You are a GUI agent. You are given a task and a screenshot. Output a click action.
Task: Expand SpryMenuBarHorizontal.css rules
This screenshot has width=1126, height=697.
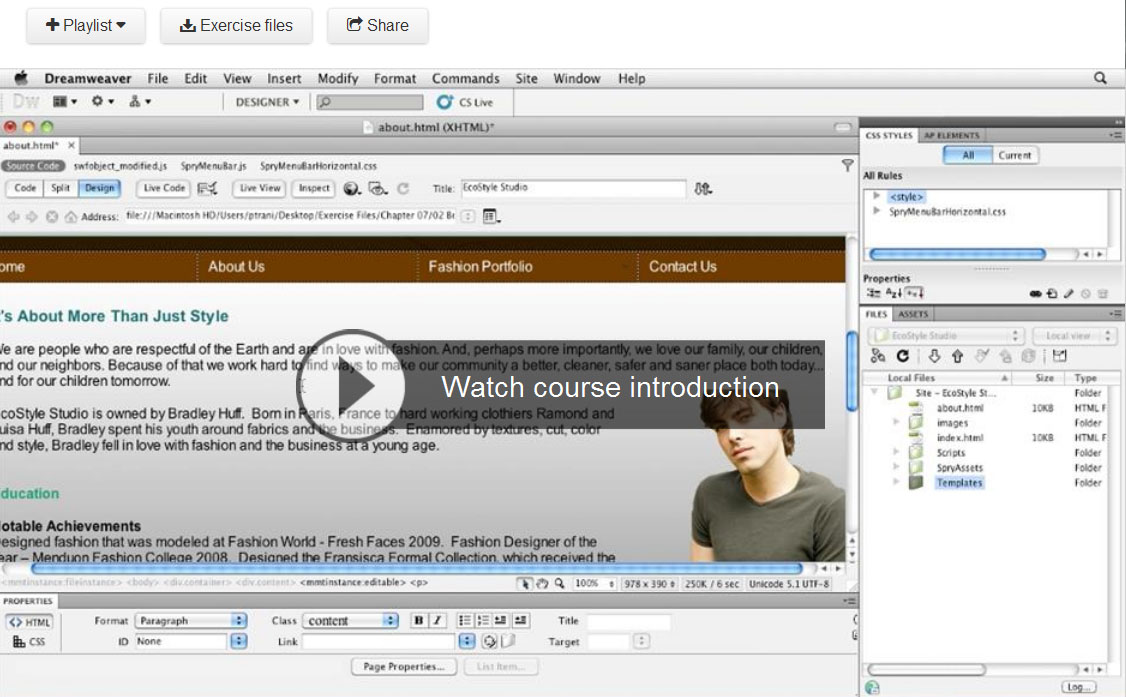pyautogui.click(x=876, y=211)
